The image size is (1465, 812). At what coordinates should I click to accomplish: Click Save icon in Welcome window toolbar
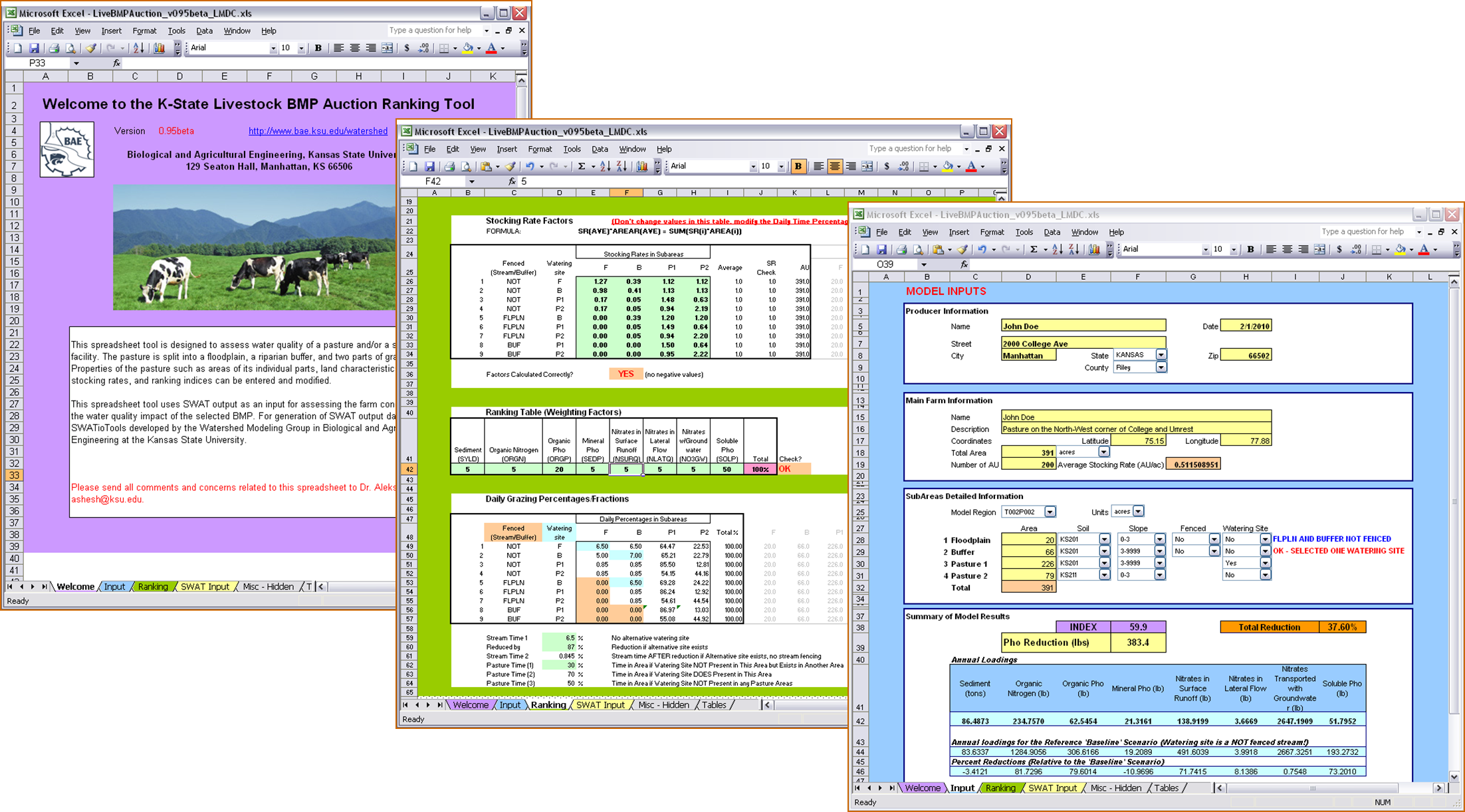click(x=34, y=49)
